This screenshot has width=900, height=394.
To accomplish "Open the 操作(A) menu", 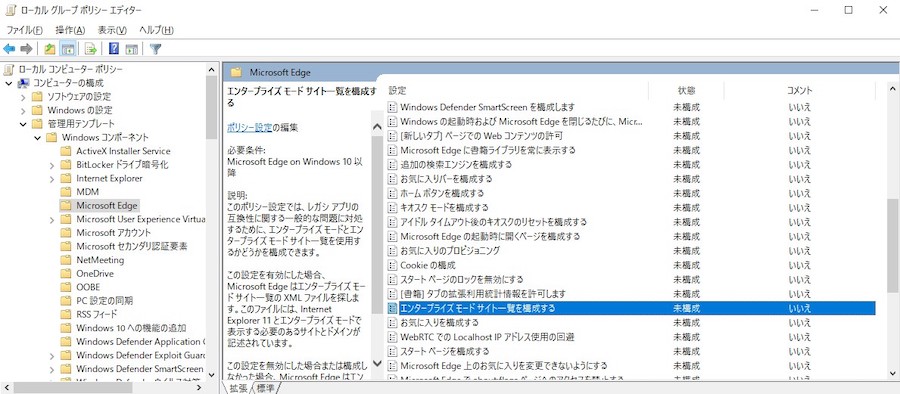I will coord(70,30).
